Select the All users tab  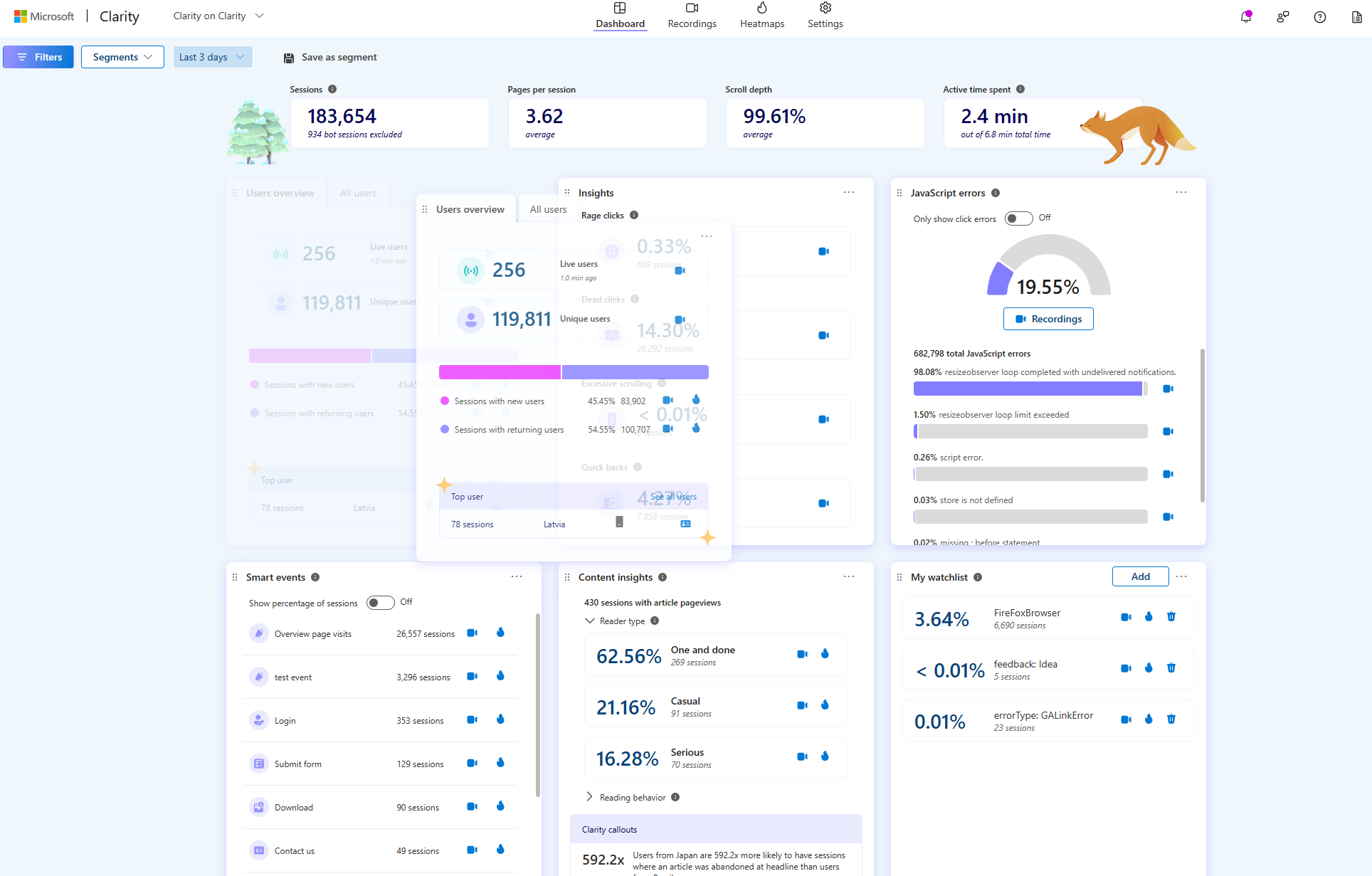(547, 209)
